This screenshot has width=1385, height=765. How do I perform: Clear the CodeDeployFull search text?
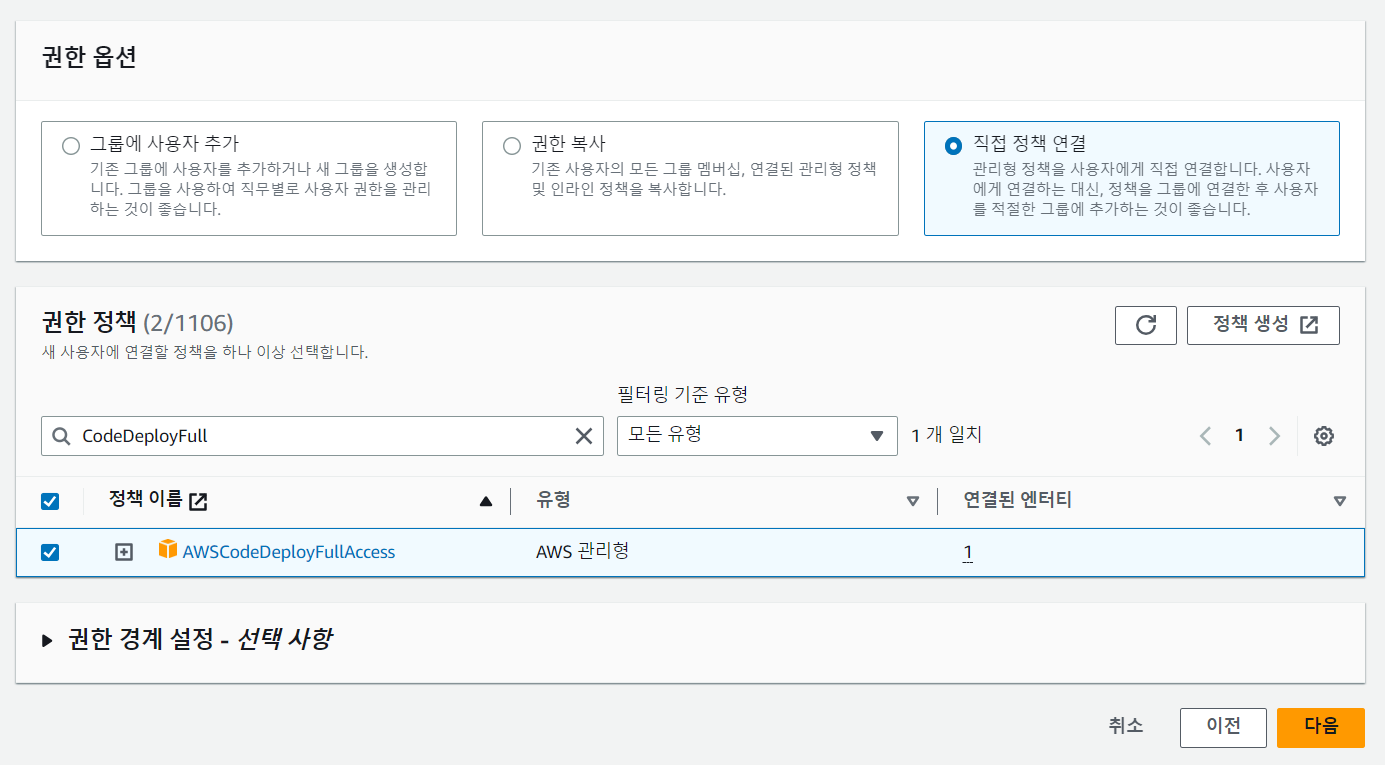click(x=583, y=436)
